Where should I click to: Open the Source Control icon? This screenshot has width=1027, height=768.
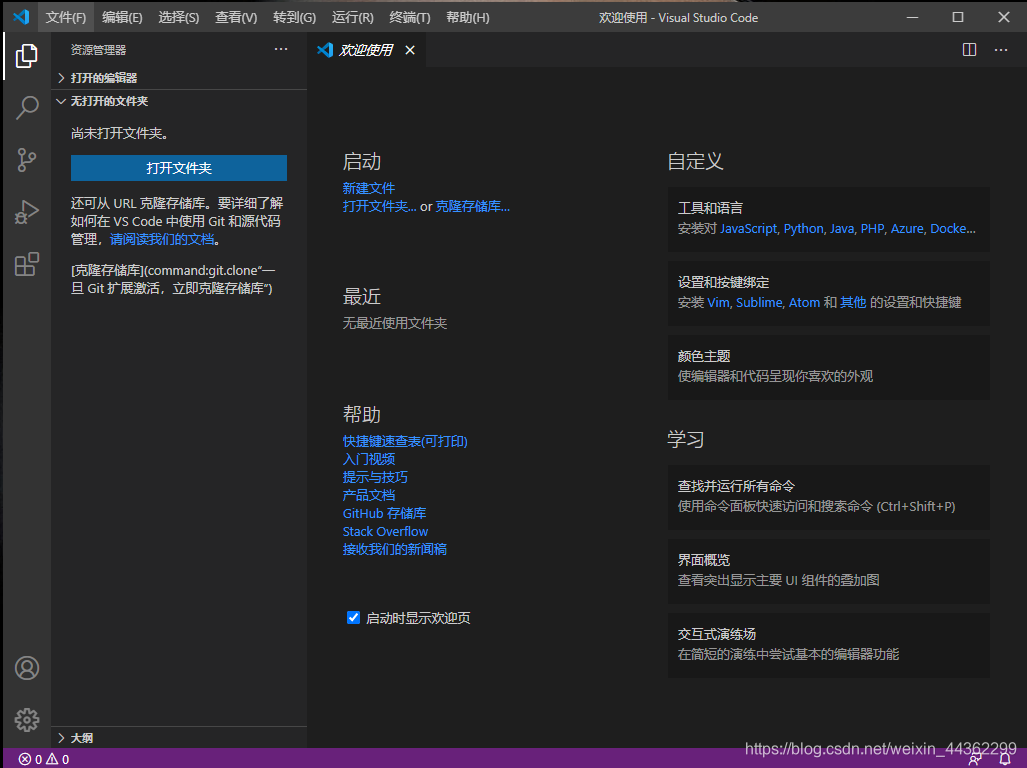26,160
